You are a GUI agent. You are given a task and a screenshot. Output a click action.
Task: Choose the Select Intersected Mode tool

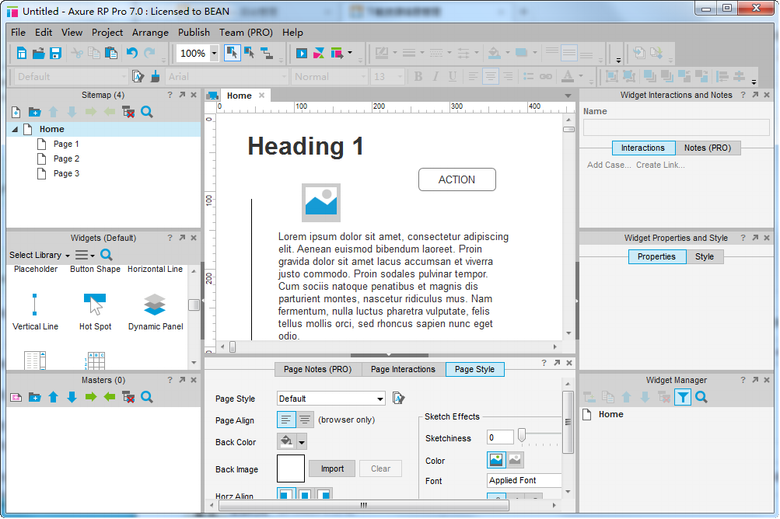(232, 53)
